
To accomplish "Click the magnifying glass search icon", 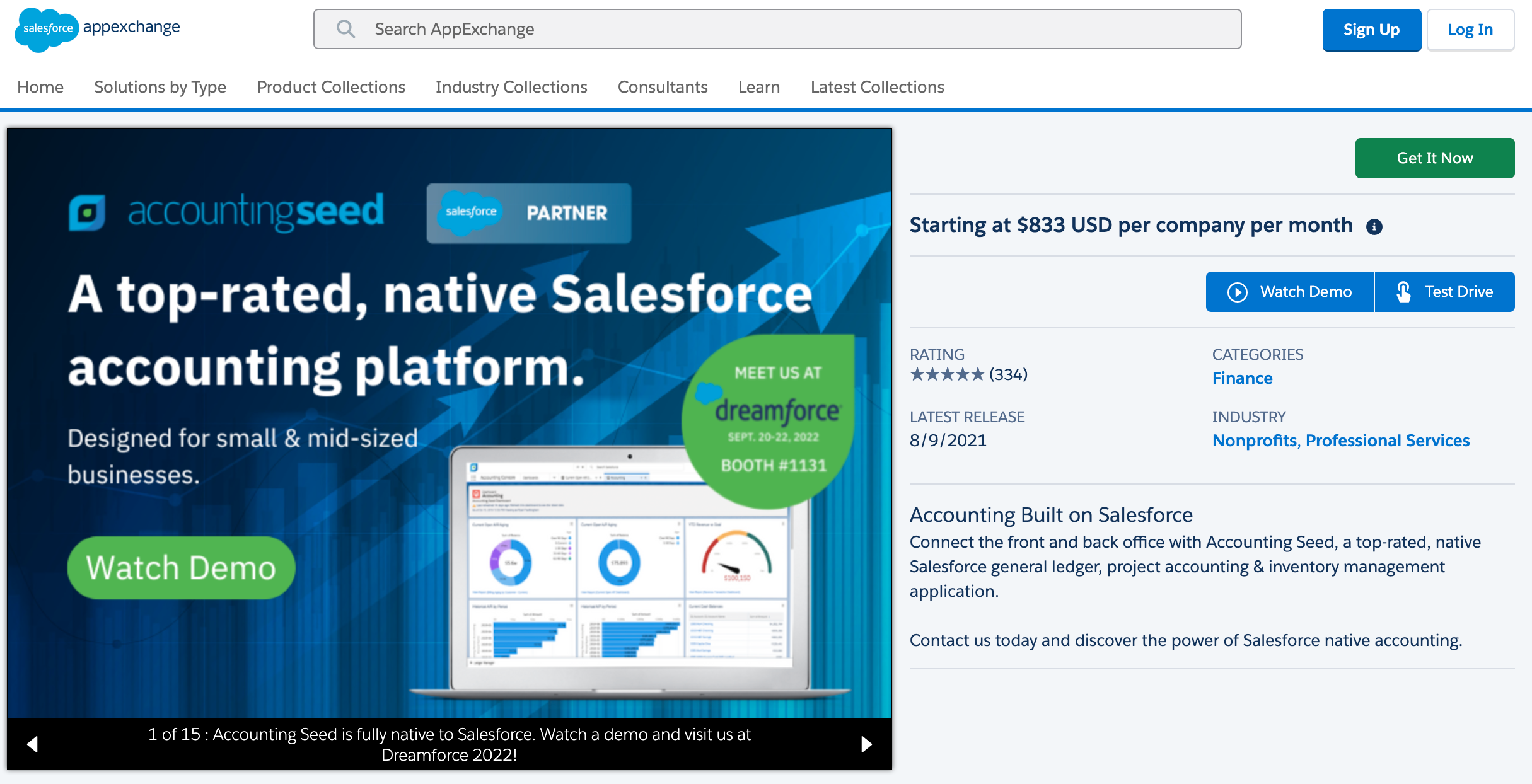I will 345,29.
